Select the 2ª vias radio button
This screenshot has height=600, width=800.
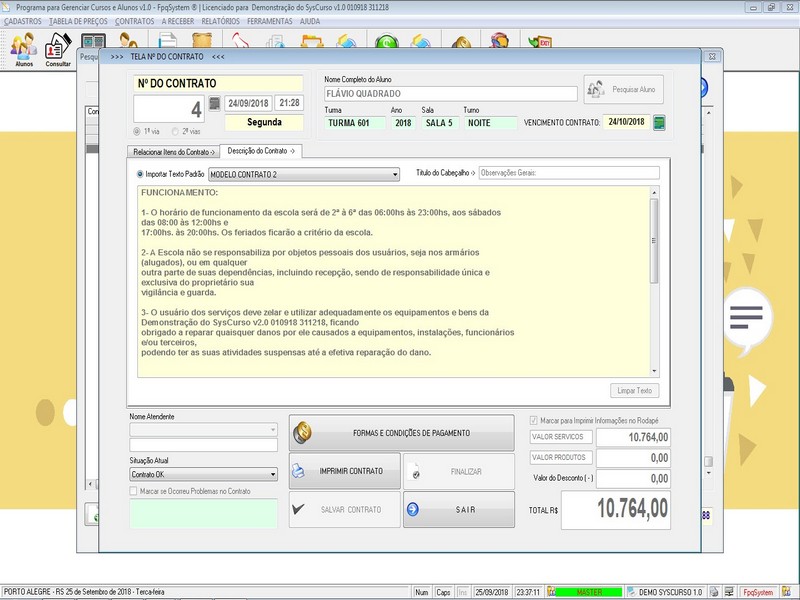175,132
